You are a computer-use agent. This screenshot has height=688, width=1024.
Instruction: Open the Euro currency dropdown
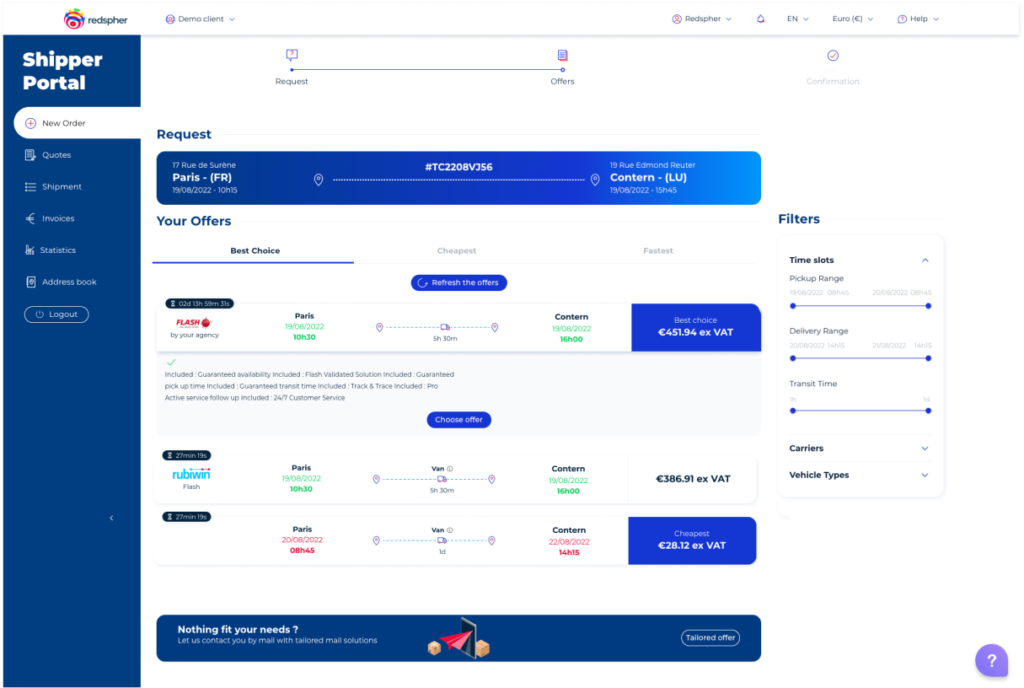tap(852, 19)
